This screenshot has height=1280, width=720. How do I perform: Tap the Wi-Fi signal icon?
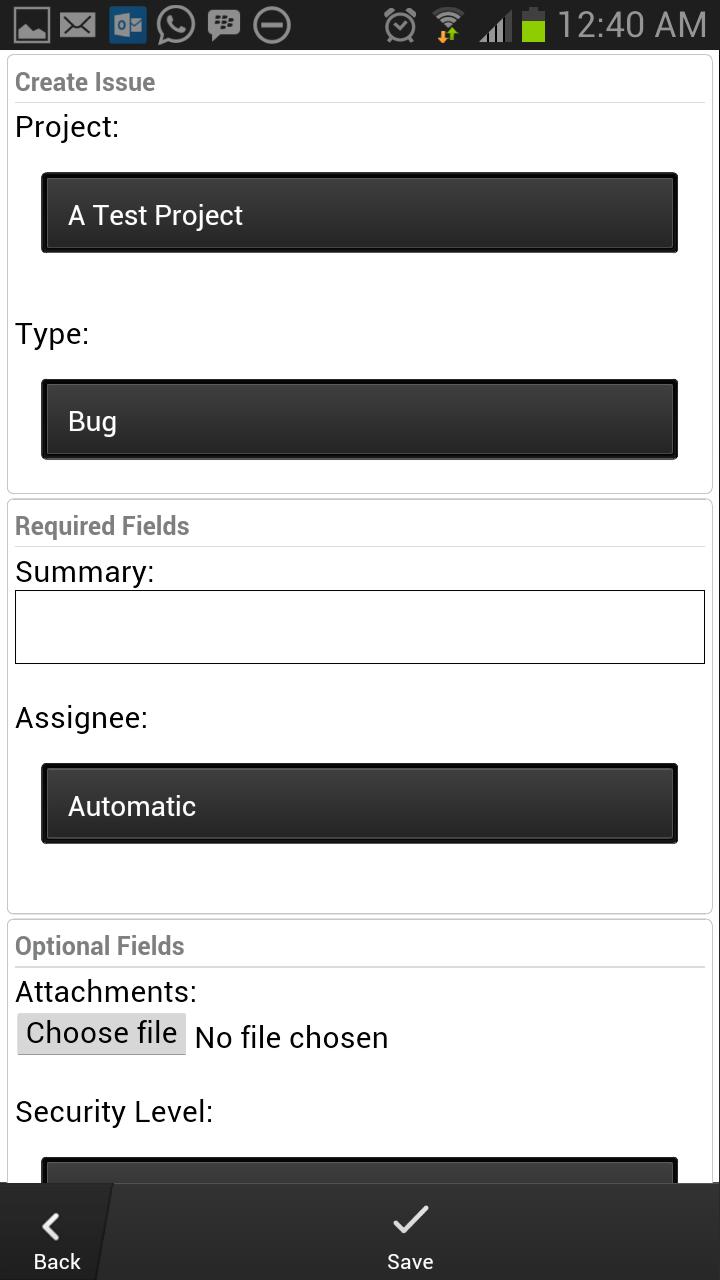click(x=447, y=24)
